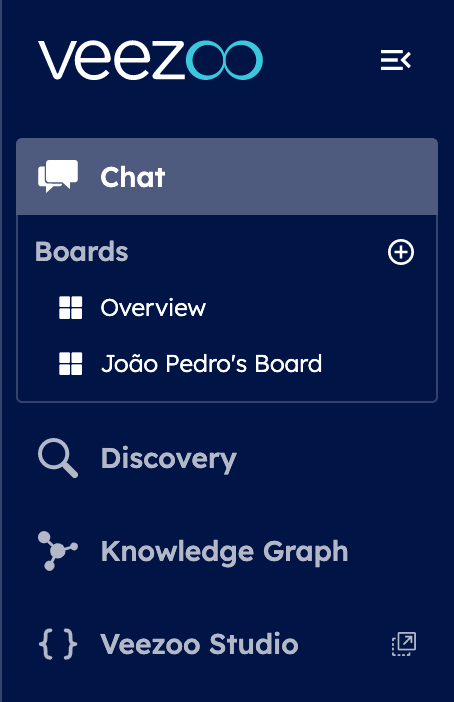The width and height of the screenshot is (454, 702).
Task: Click the grid icon beside Overview
Action: [x=71, y=308]
